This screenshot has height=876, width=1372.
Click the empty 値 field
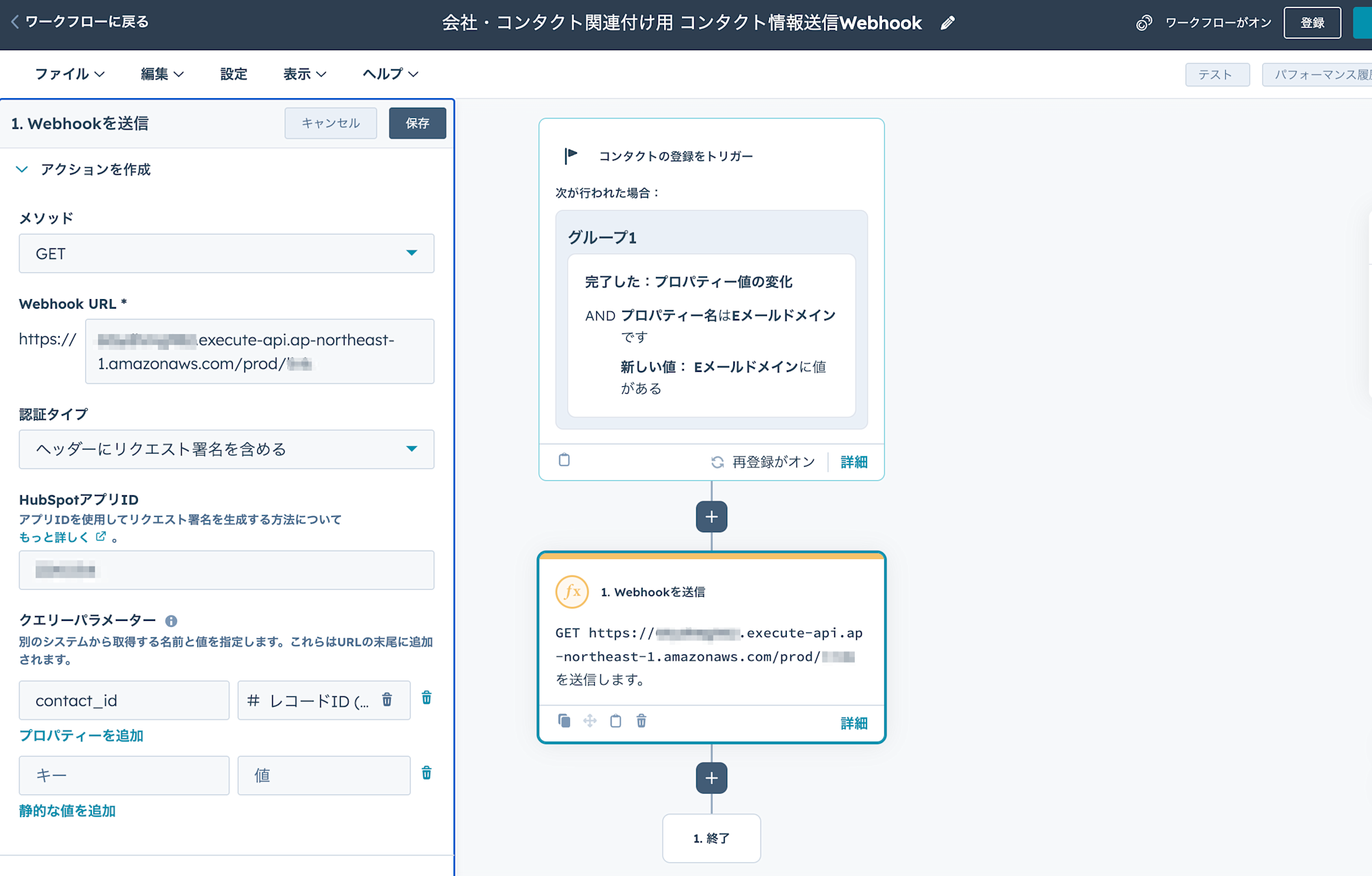point(324,776)
